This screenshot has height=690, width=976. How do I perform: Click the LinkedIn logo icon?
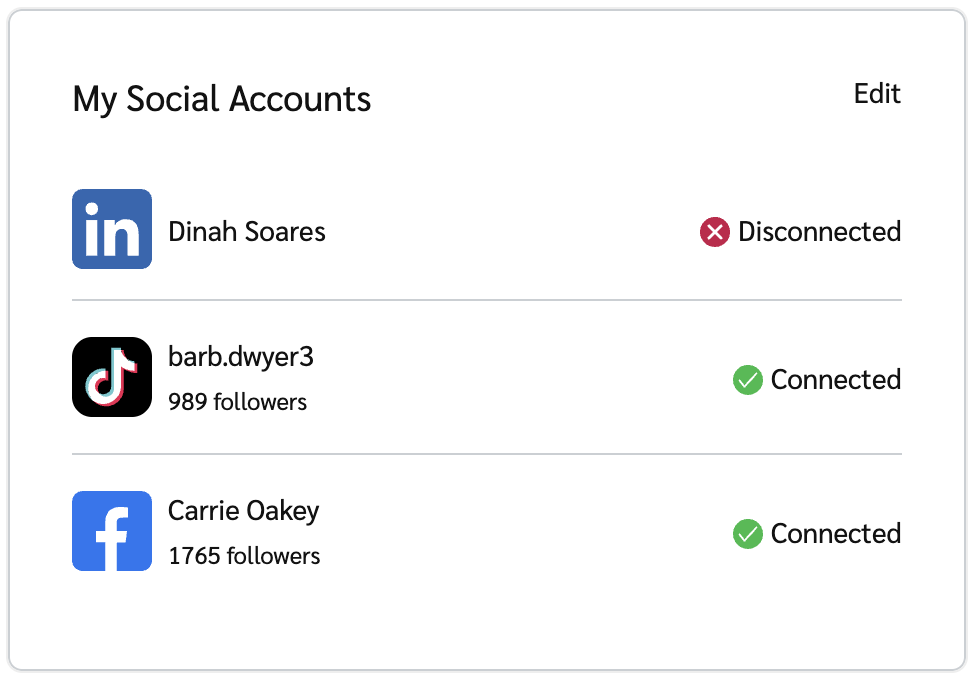click(112, 229)
